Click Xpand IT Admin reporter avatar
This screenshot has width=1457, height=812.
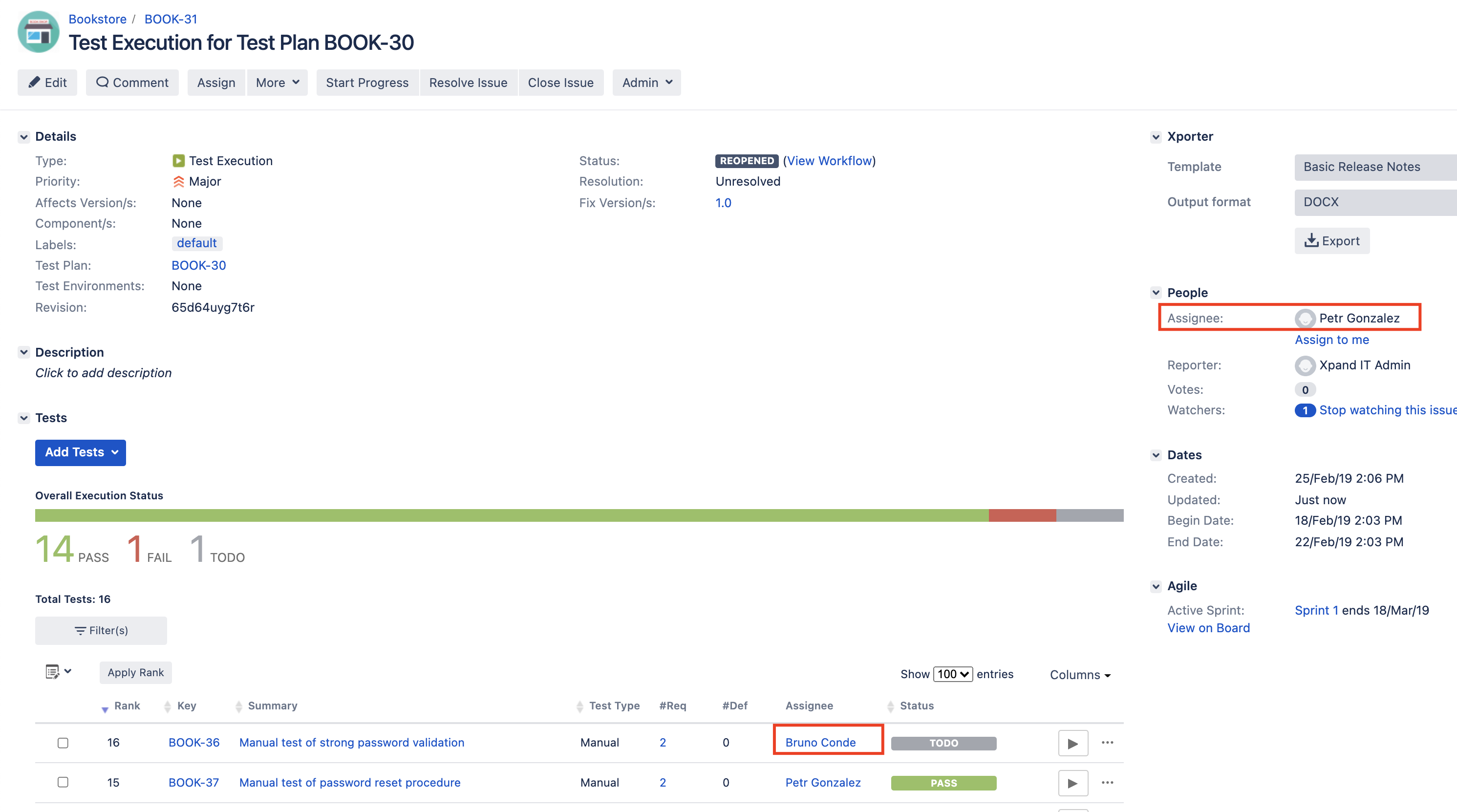tap(1305, 365)
